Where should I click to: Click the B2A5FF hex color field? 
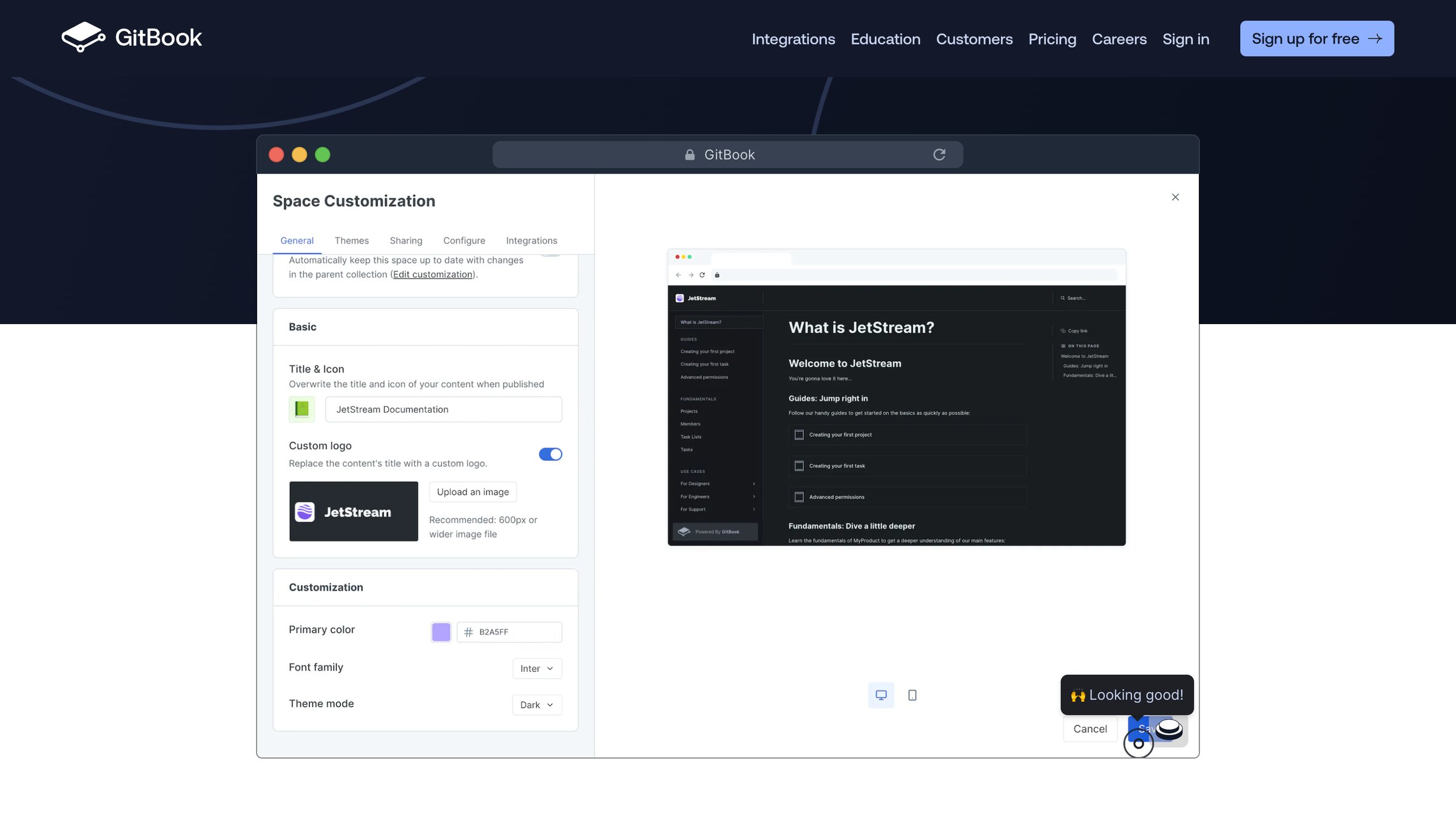pyautogui.click(x=509, y=632)
